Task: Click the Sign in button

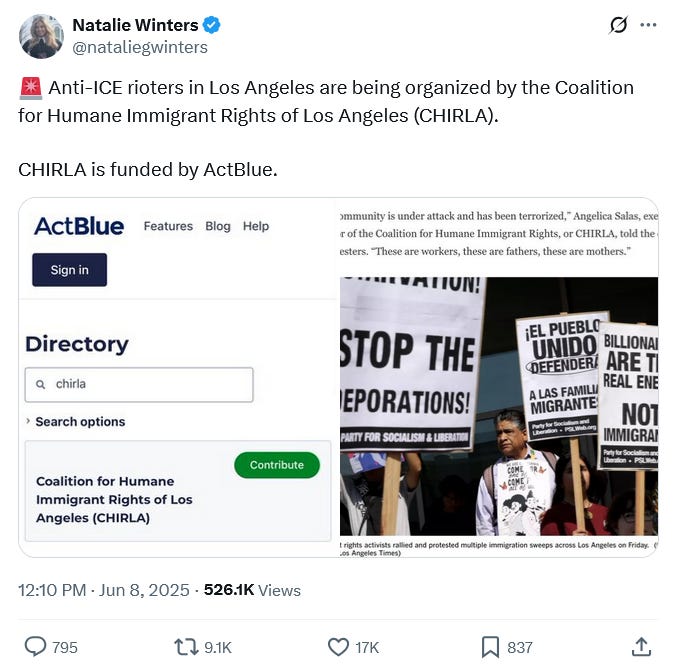Action: pos(69,270)
